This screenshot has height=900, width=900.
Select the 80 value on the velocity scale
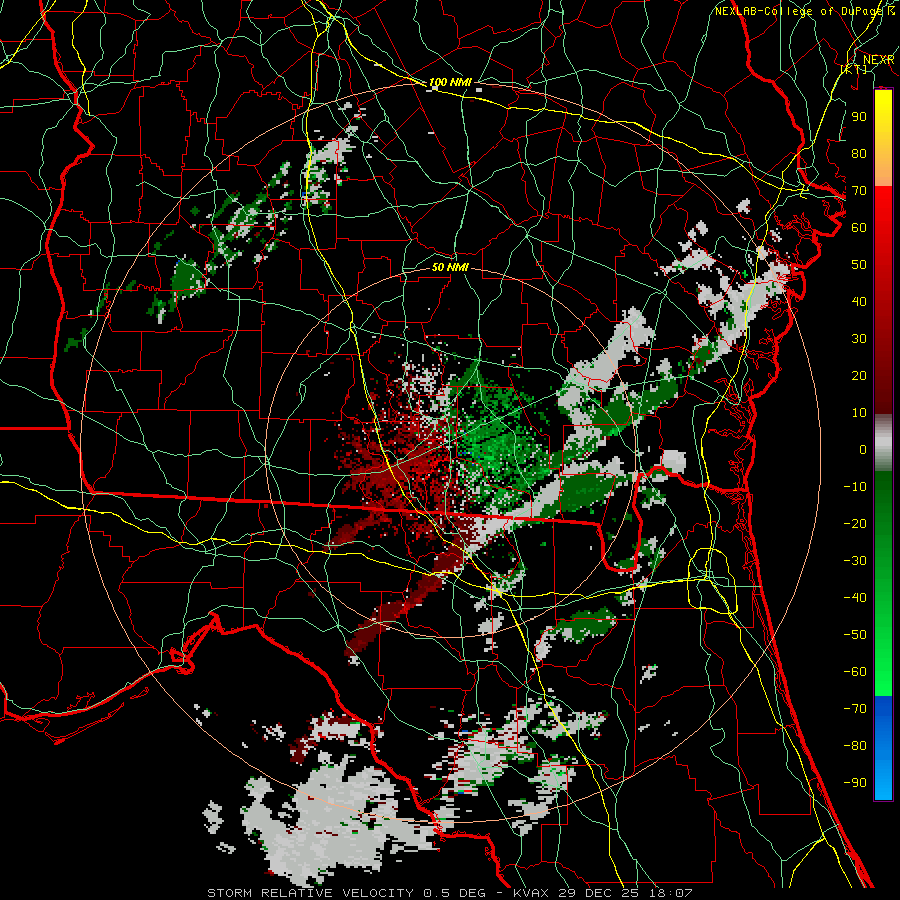[859, 153]
